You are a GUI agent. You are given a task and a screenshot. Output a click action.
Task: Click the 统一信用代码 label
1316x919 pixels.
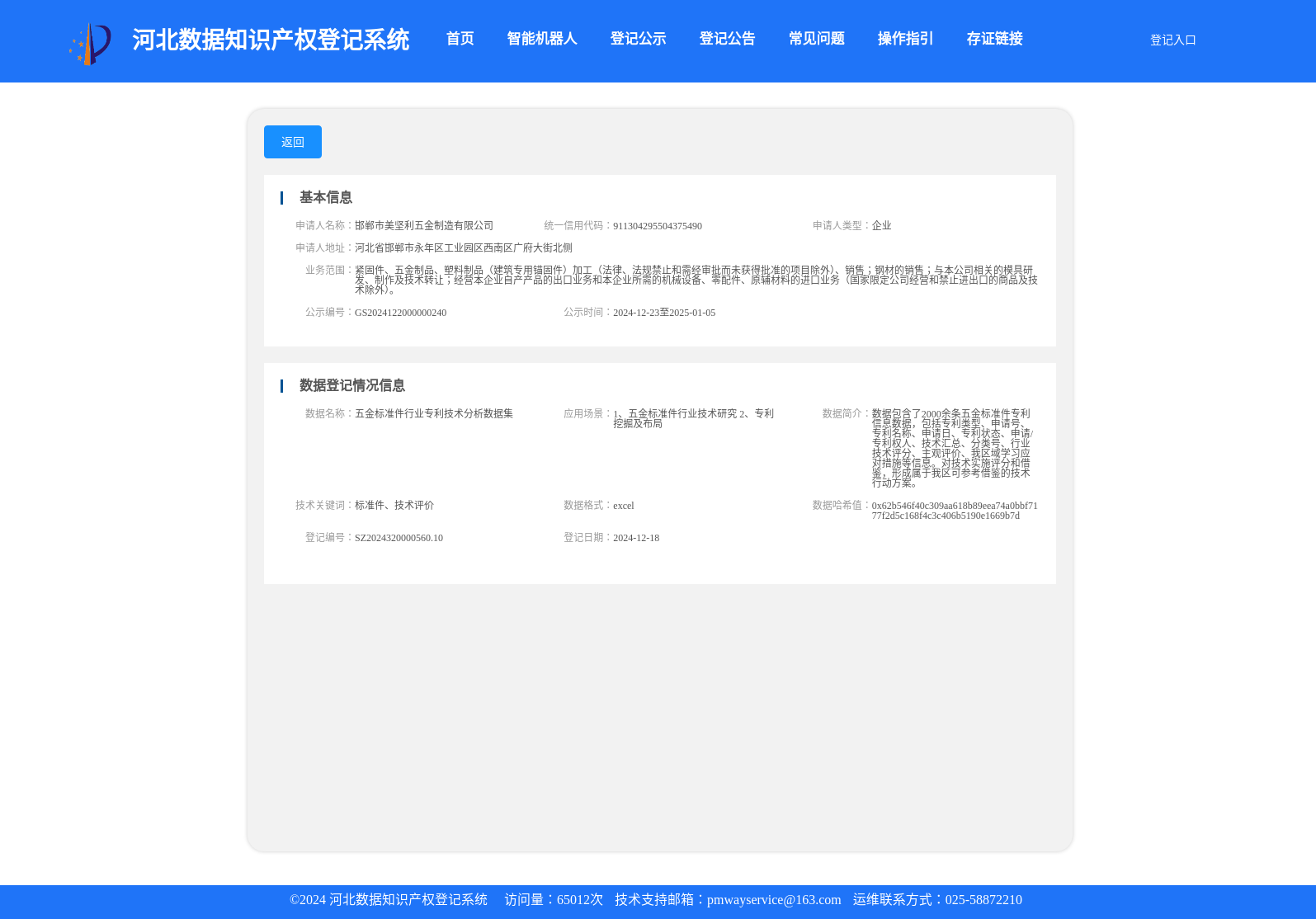tap(578, 226)
